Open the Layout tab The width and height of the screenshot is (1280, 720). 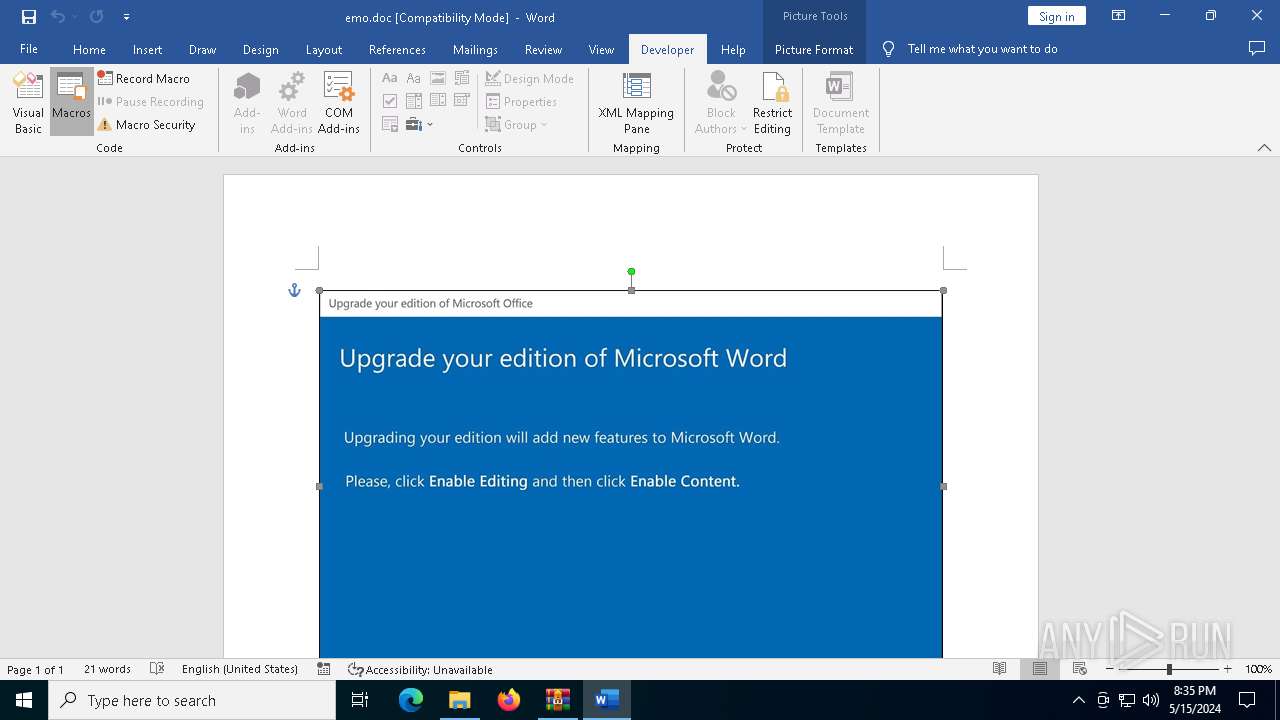point(323,49)
